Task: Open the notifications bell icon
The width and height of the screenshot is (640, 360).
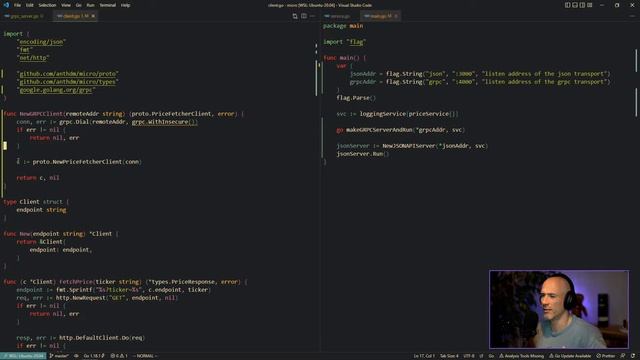Action: point(633,356)
